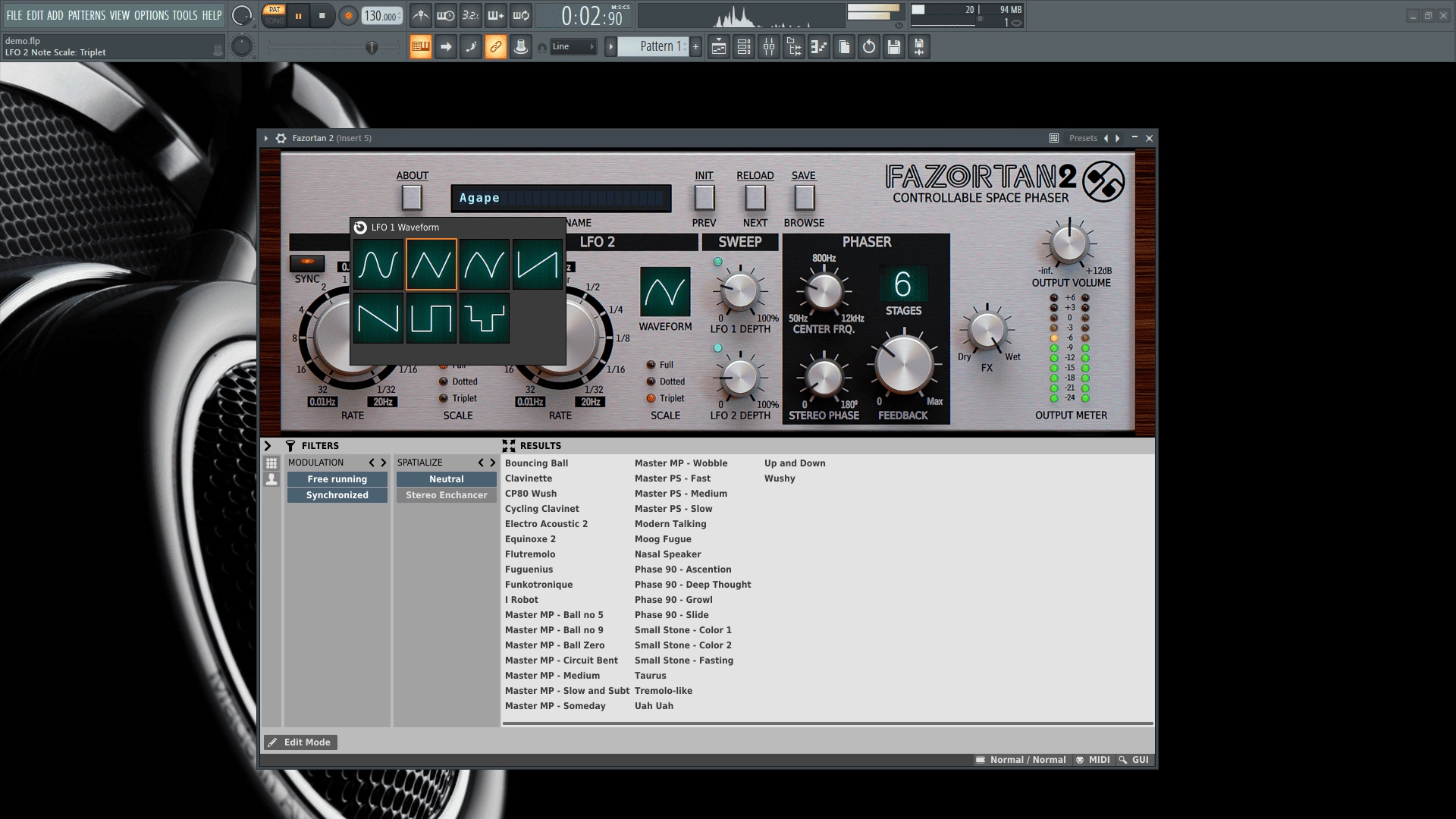Screen dimensions: 1456x819
Task: Toggle the orange link icon in toolbar
Action: click(496, 47)
